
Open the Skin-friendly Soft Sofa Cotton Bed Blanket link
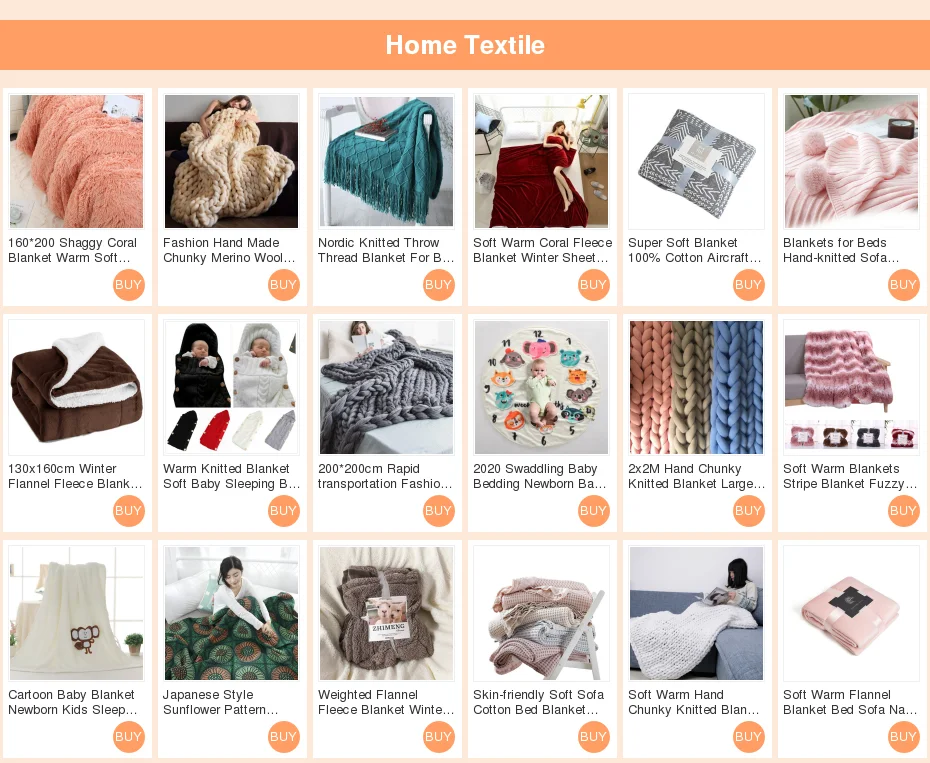pos(538,702)
